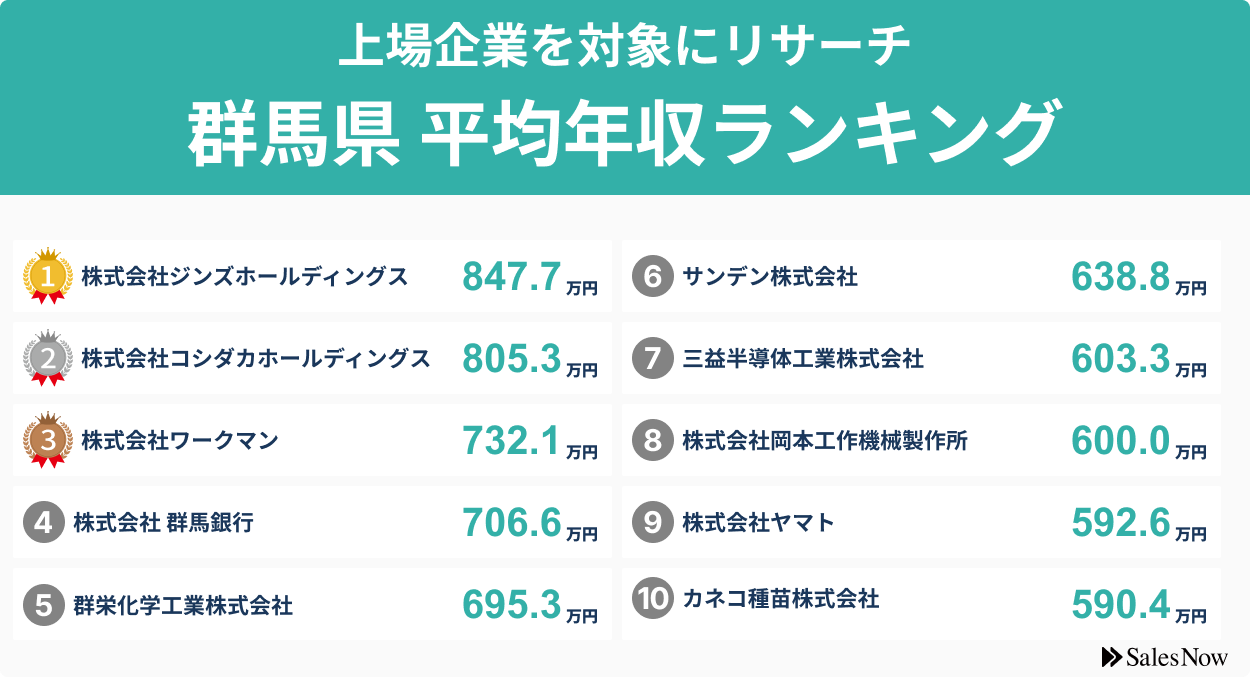Click the 株式会社ワークマン company name
The image size is (1250, 677).
click(x=180, y=440)
